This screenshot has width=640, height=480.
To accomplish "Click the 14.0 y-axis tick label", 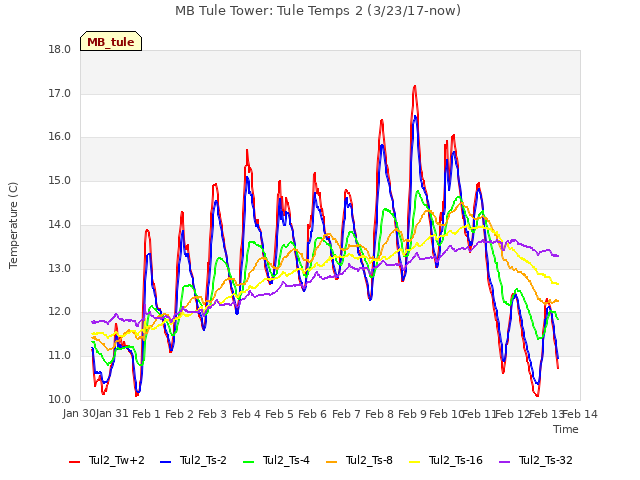I will (x=60, y=224).
